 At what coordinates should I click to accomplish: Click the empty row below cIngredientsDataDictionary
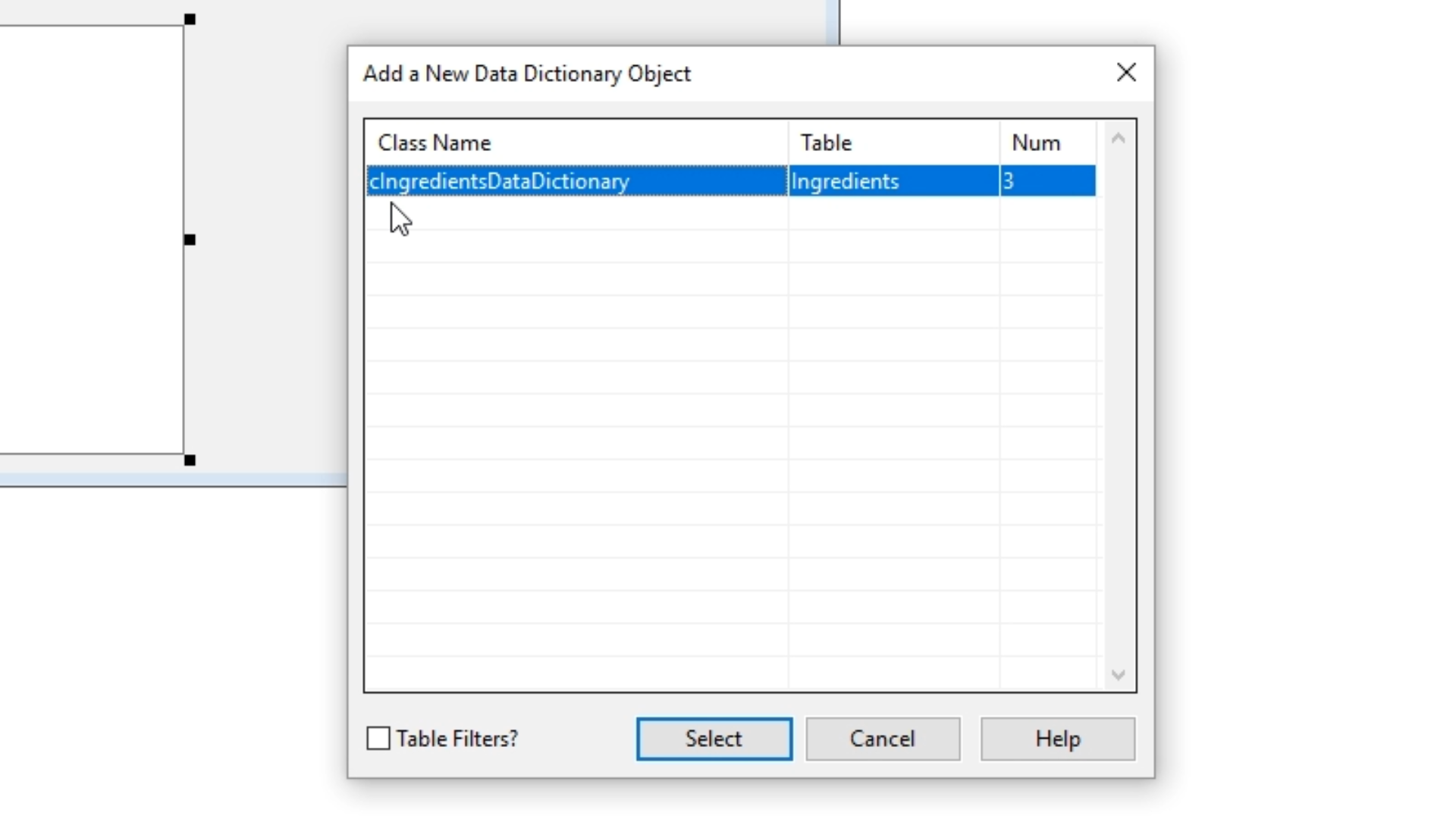click(576, 213)
